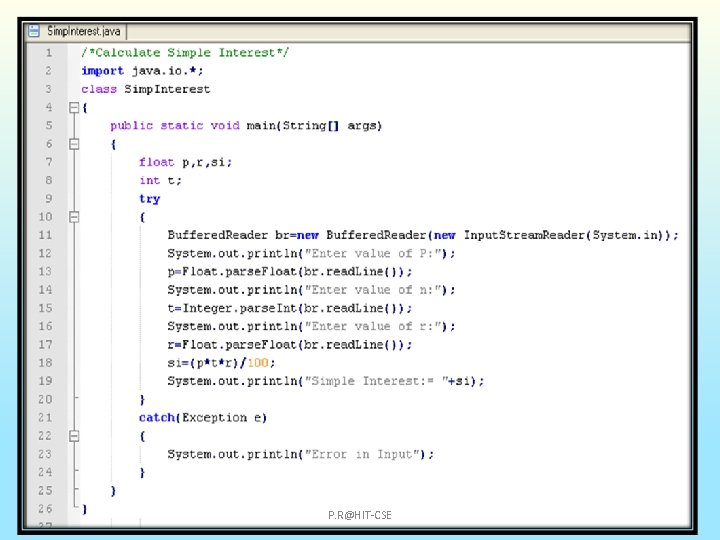Viewport: 720px width, 540px height.
Task: Click the "try" keyword on line 9
Action: [x=150, y=199]
